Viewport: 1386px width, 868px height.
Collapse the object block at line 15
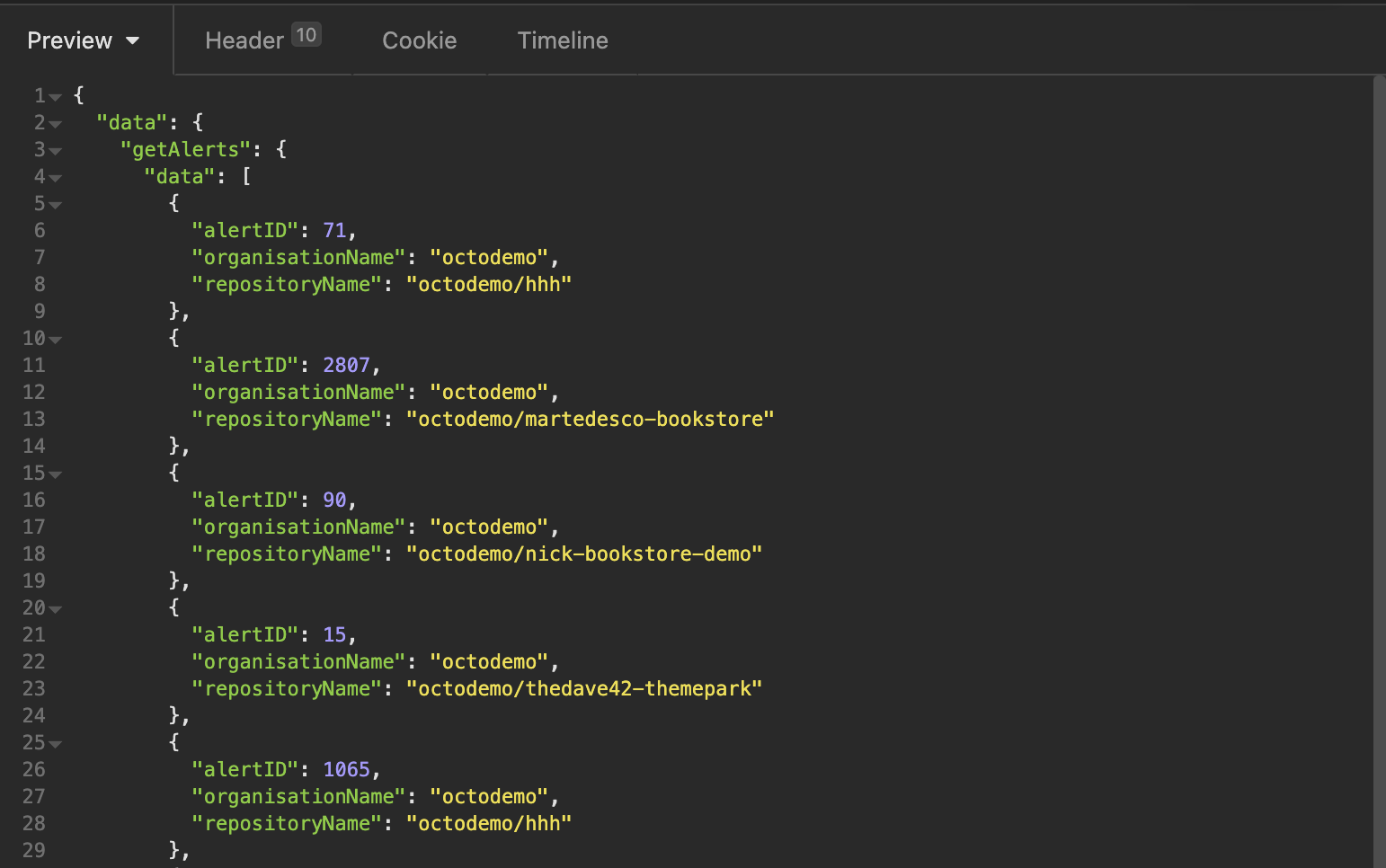pos(56,474)
